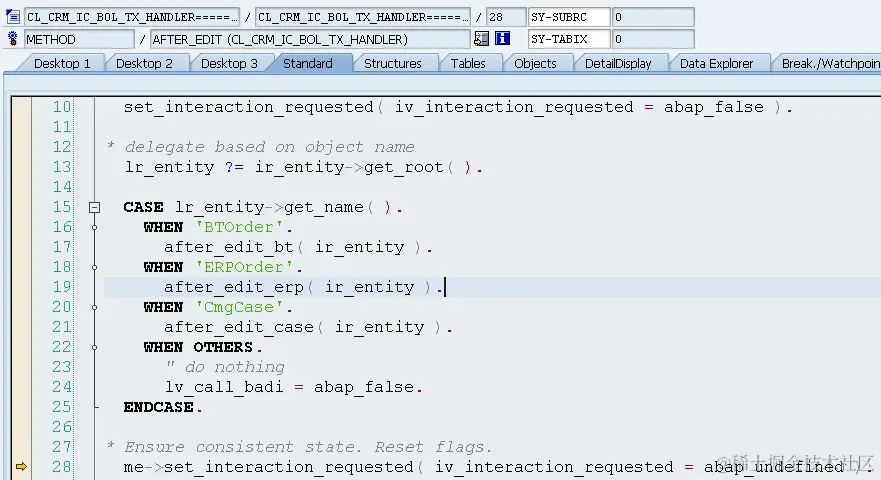Image resolution: width=881 pixels, height=480 pixels.
Task: Click the 'CmgCase' string literal
Action: 239,307
